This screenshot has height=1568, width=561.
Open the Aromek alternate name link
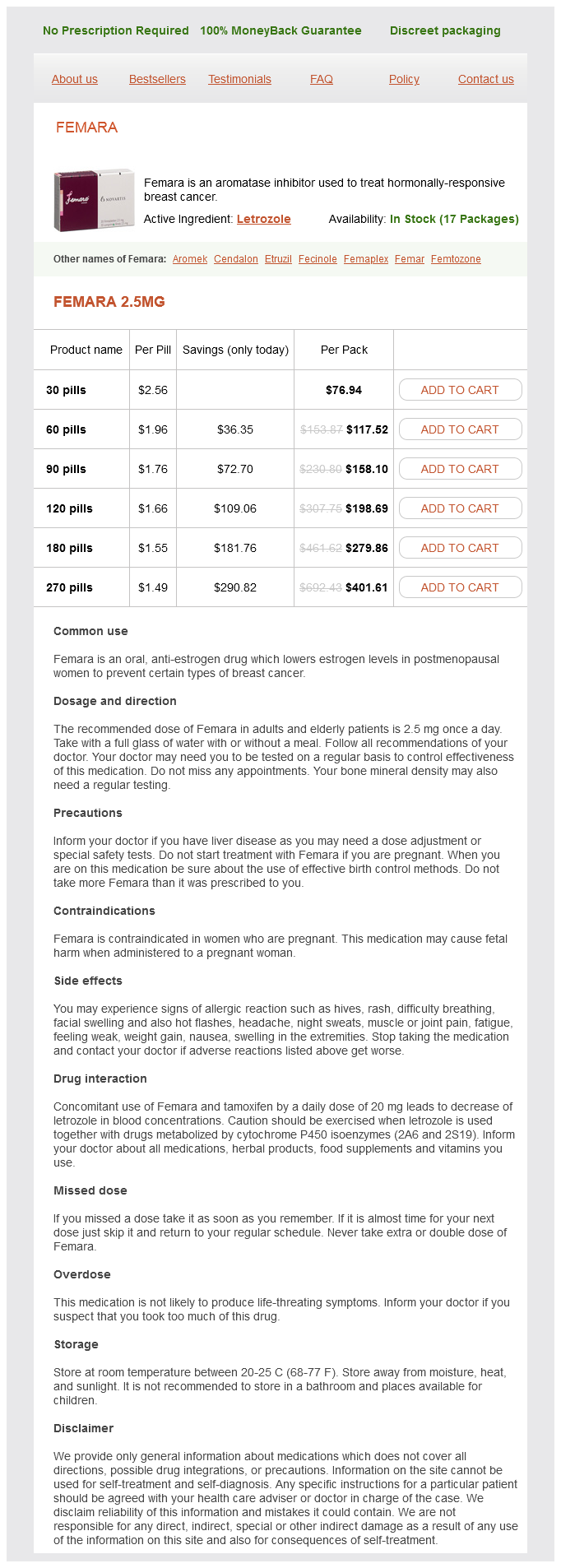(190, 259)
